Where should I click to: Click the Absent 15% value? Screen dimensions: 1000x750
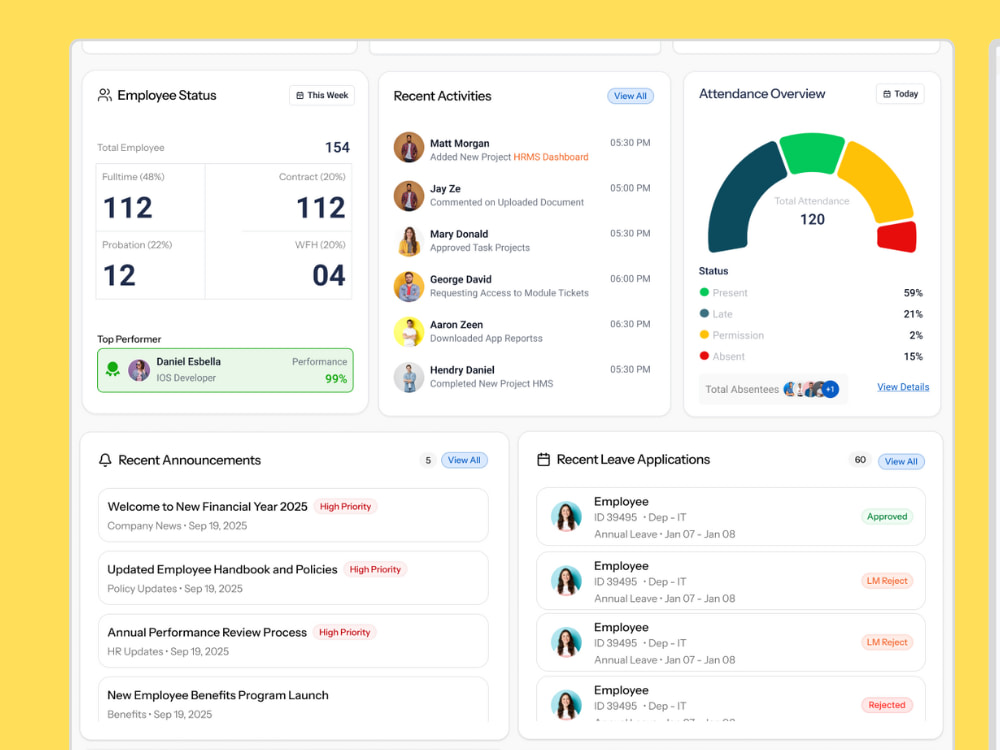(x=913, y=357)
